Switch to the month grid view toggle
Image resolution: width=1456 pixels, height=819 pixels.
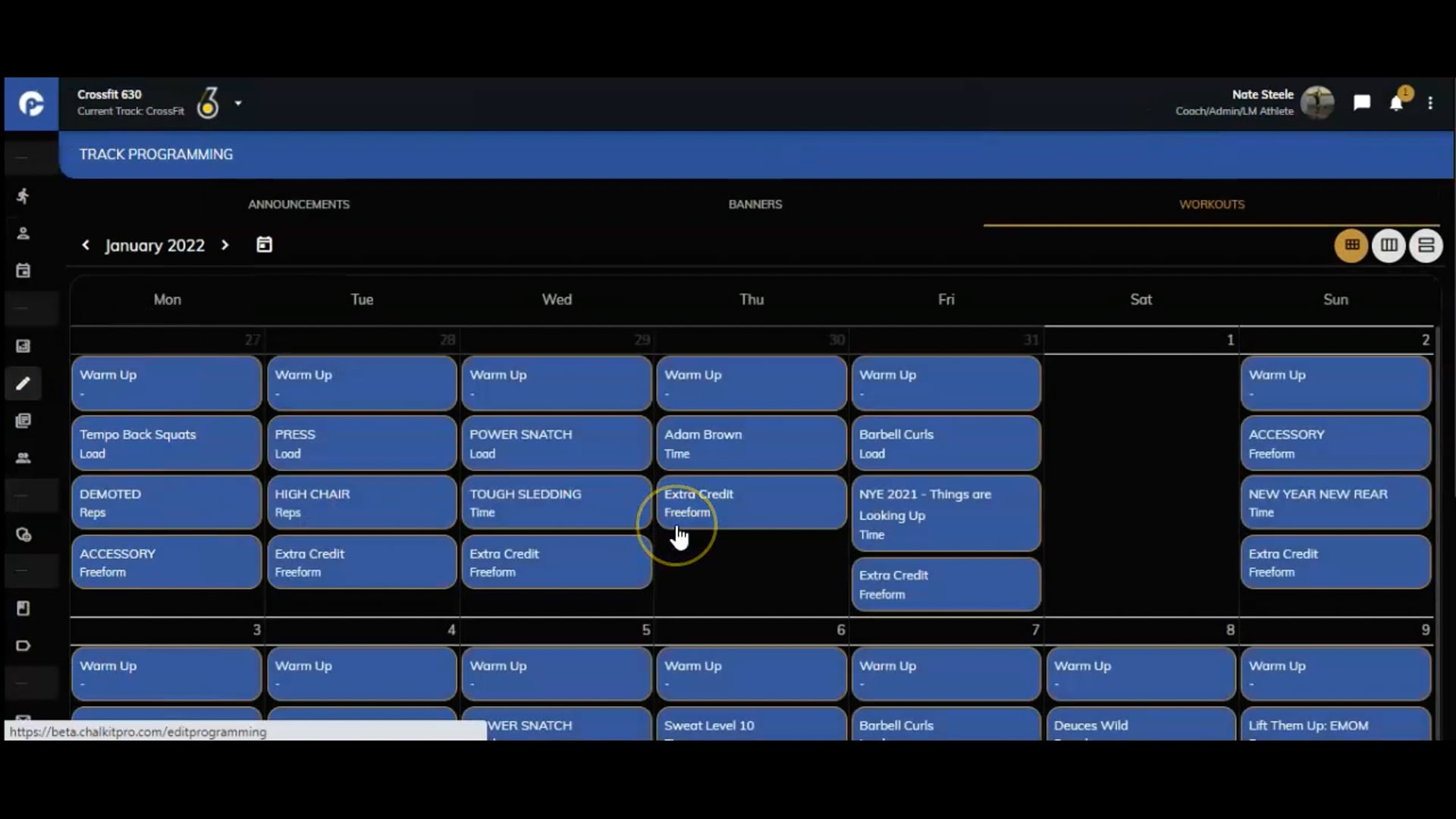(1351, 245)
